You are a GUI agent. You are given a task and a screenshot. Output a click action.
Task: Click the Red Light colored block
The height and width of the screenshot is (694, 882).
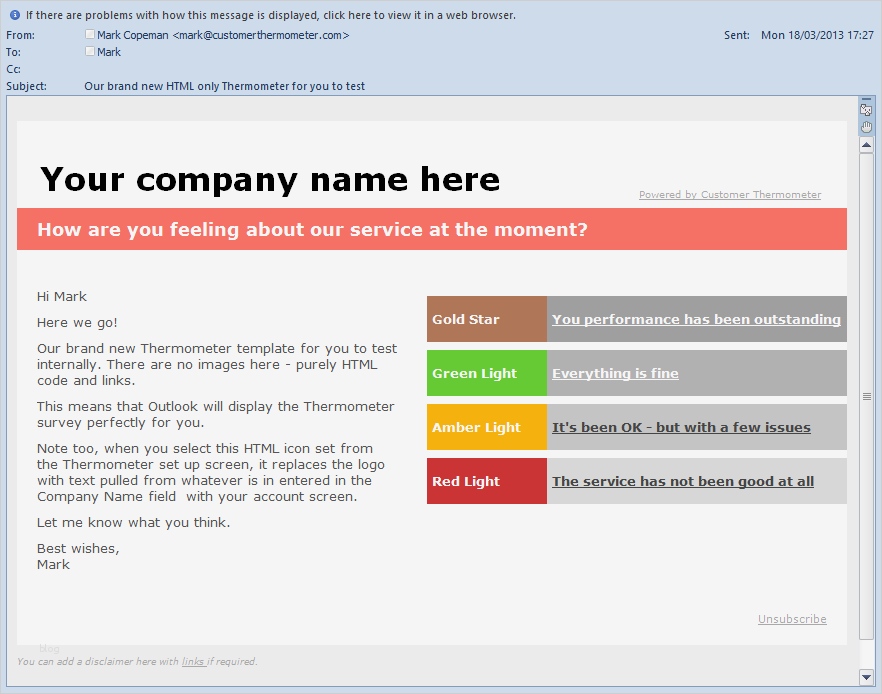[487, 481]
